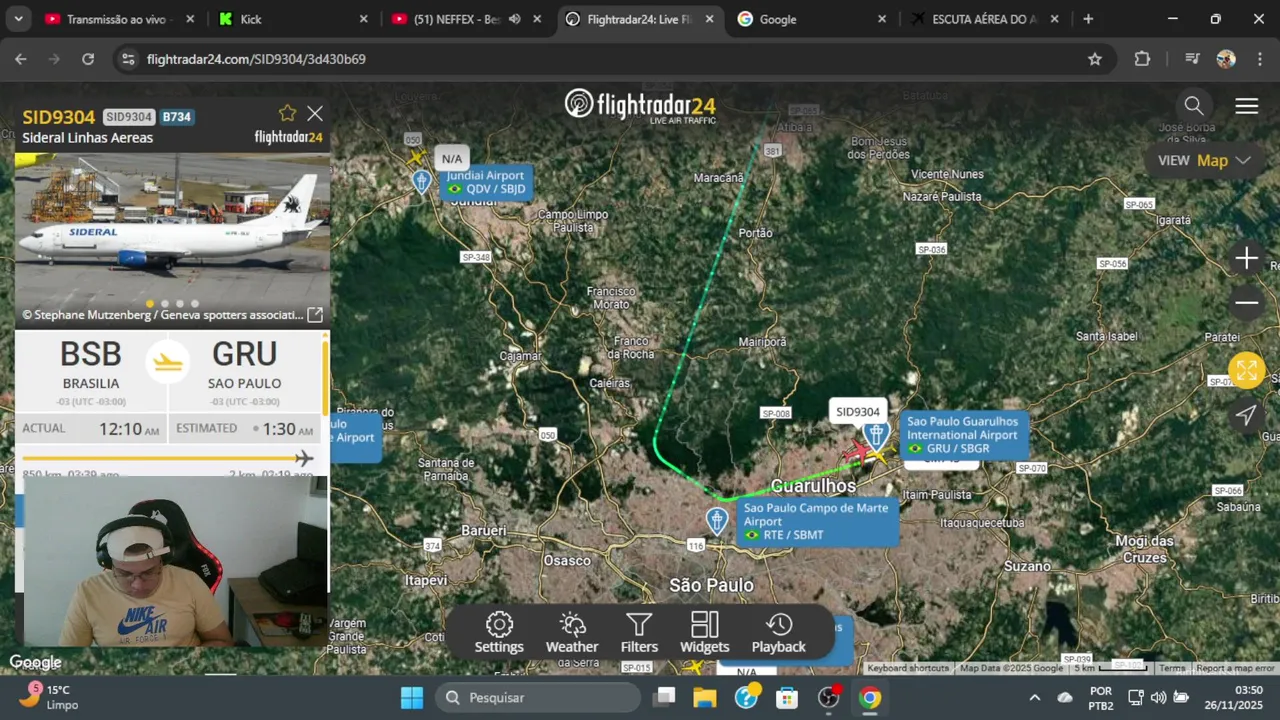Switch to the Google tab
This screenshot has height=720, width=1280.
(812, 19)
